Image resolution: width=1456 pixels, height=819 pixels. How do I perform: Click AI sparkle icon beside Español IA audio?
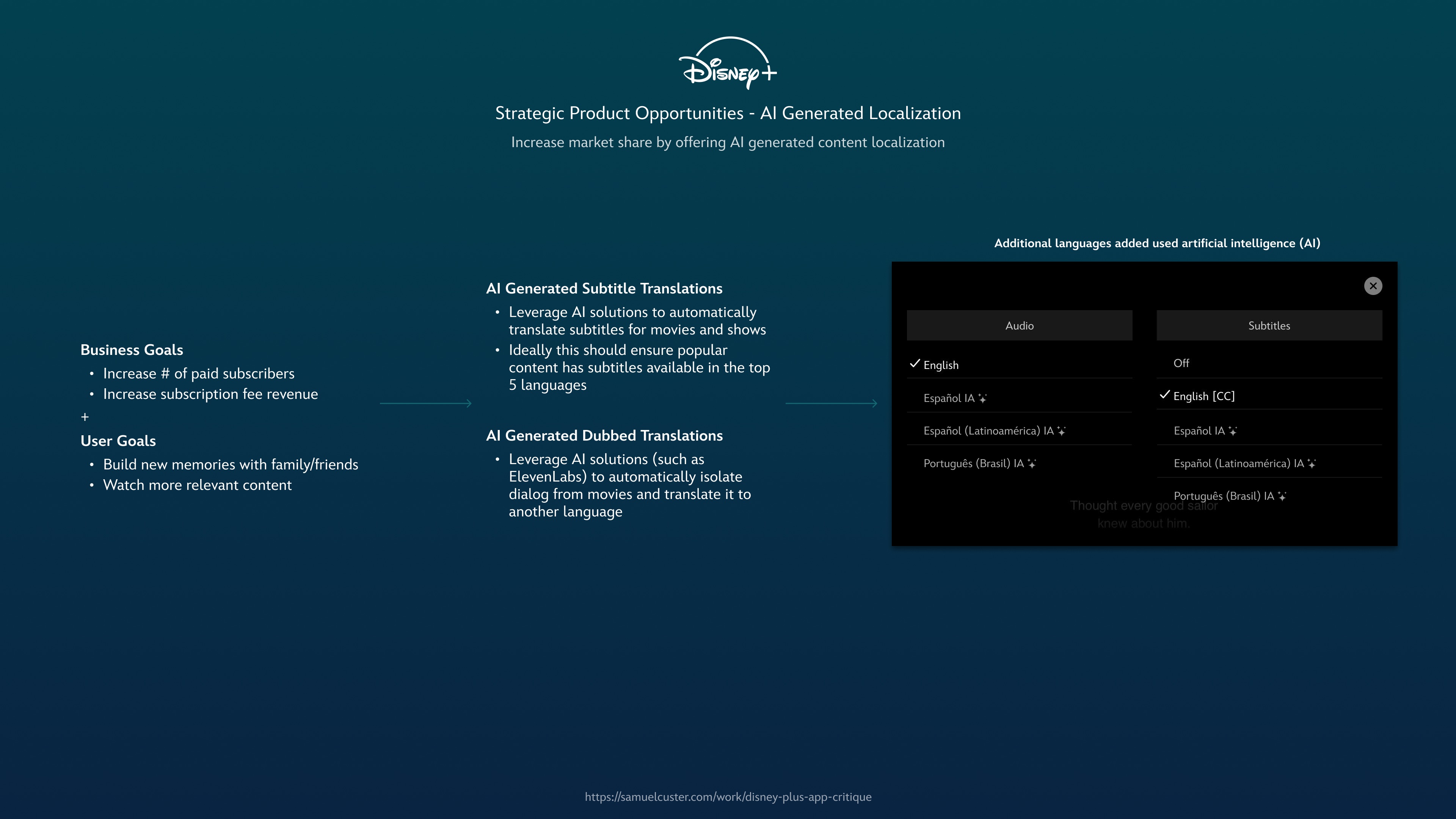(982, 399)
